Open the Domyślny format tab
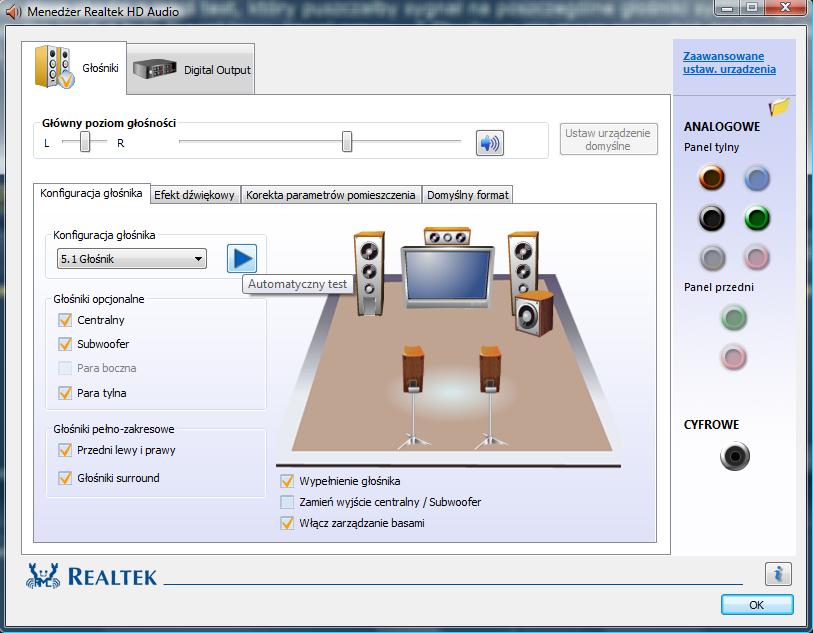The image size is (813, 633). pyautogui.click(x=468, y=195)
